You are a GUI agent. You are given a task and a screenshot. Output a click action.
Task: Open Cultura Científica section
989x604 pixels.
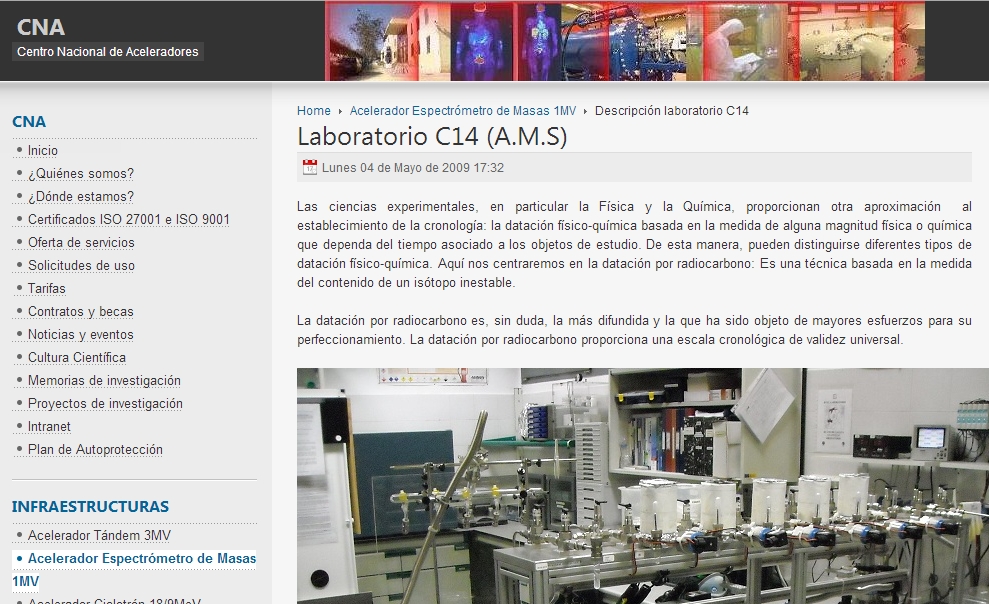tap(77, 358)
